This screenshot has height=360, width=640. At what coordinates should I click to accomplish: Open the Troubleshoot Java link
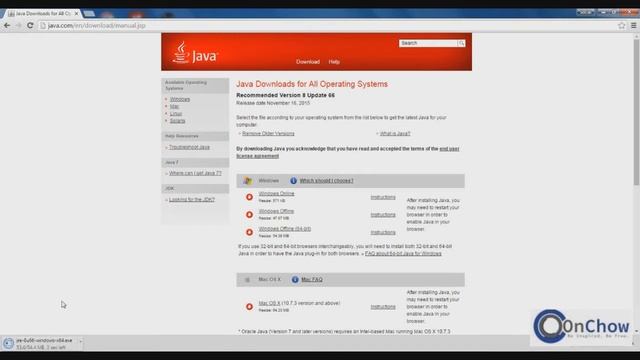pos(189,147)
